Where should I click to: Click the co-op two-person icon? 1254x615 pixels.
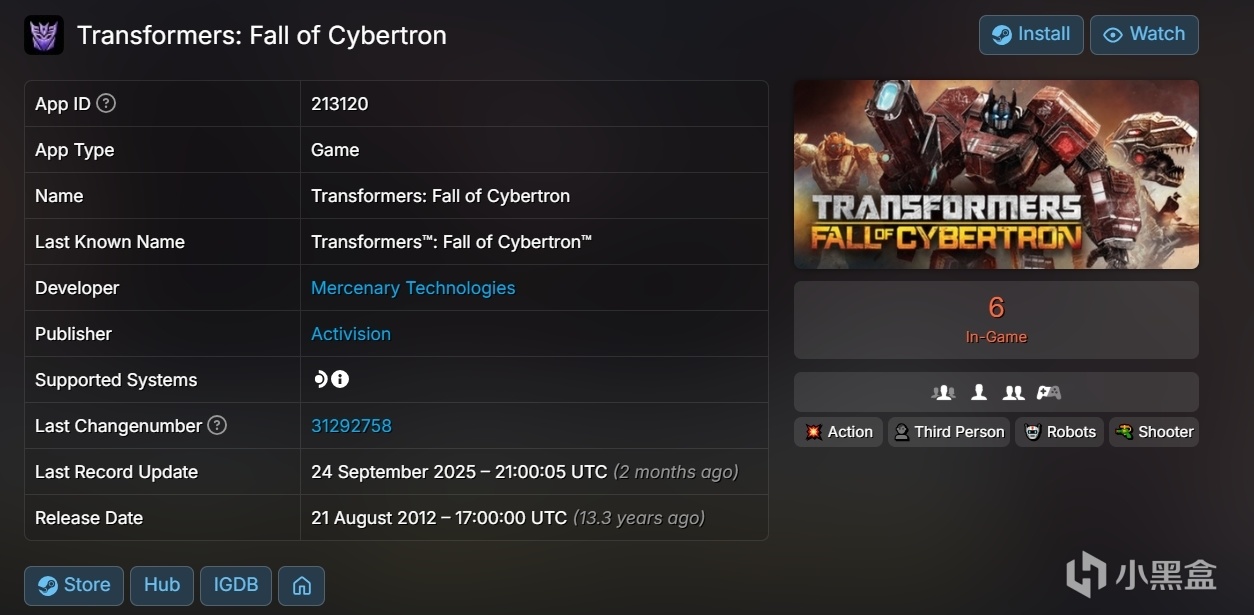pyautogui.click(x=1013, y=392)
